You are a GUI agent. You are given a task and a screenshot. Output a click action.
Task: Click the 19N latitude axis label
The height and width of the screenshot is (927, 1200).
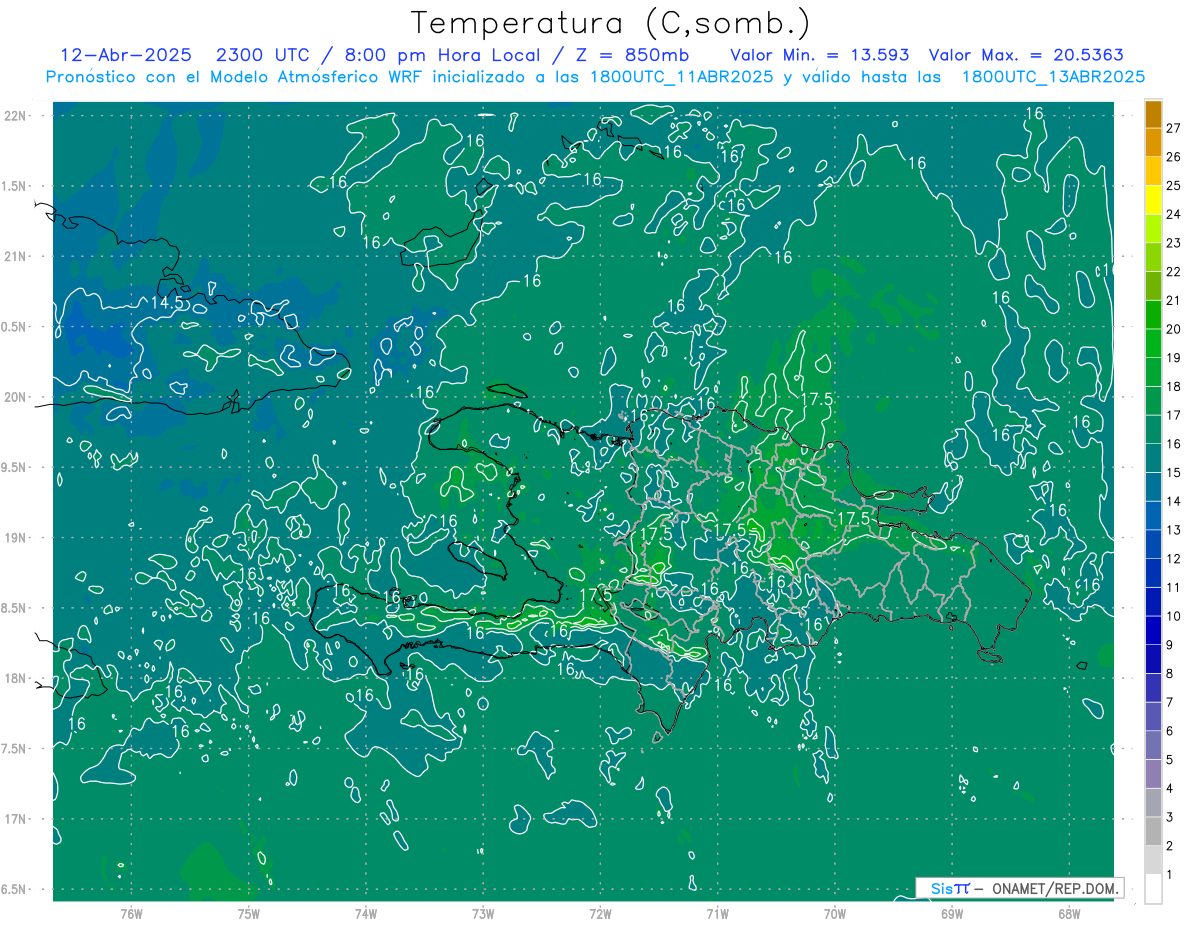(x=16, y=537)
